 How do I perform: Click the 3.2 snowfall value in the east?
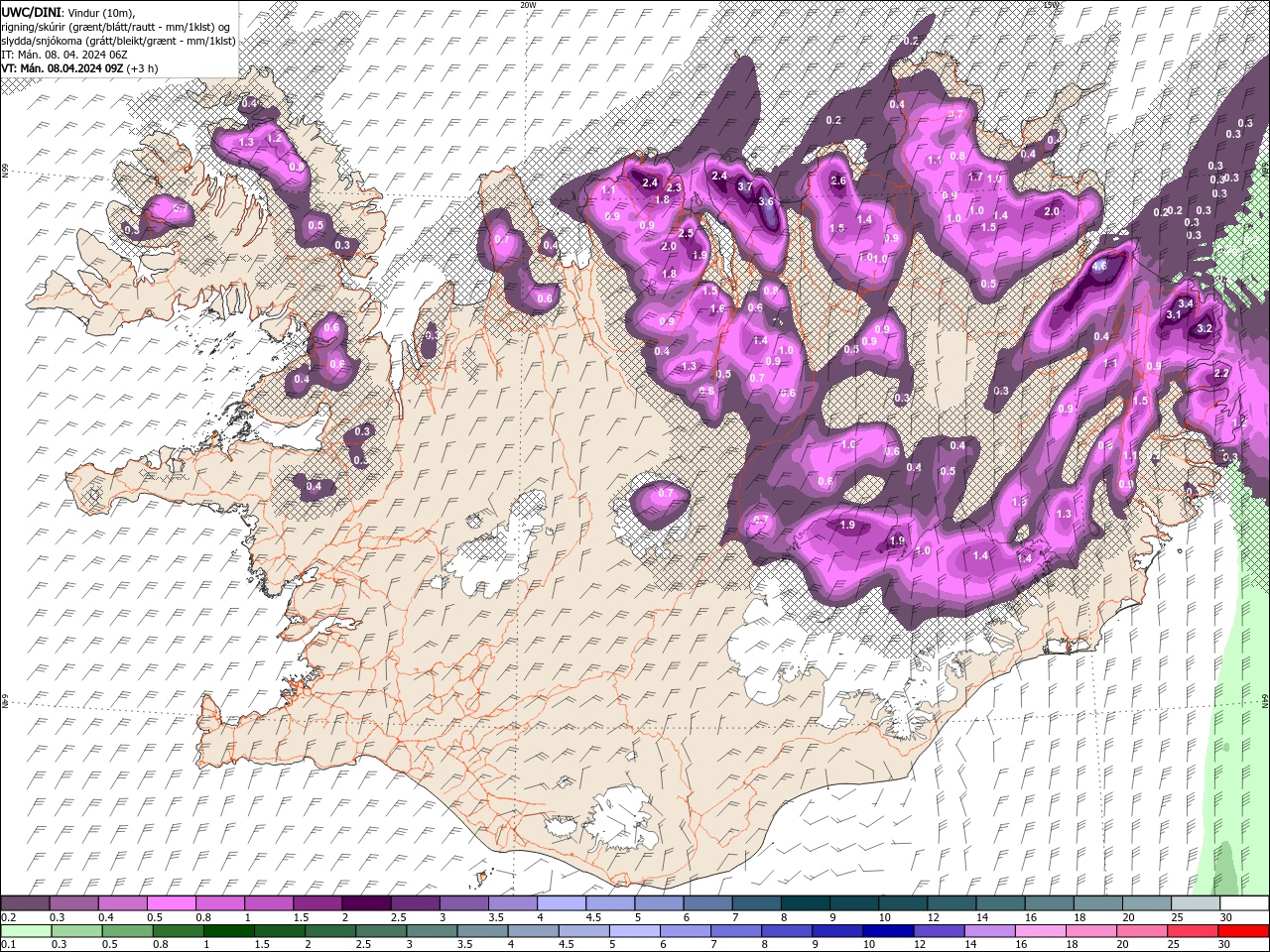1206,328
